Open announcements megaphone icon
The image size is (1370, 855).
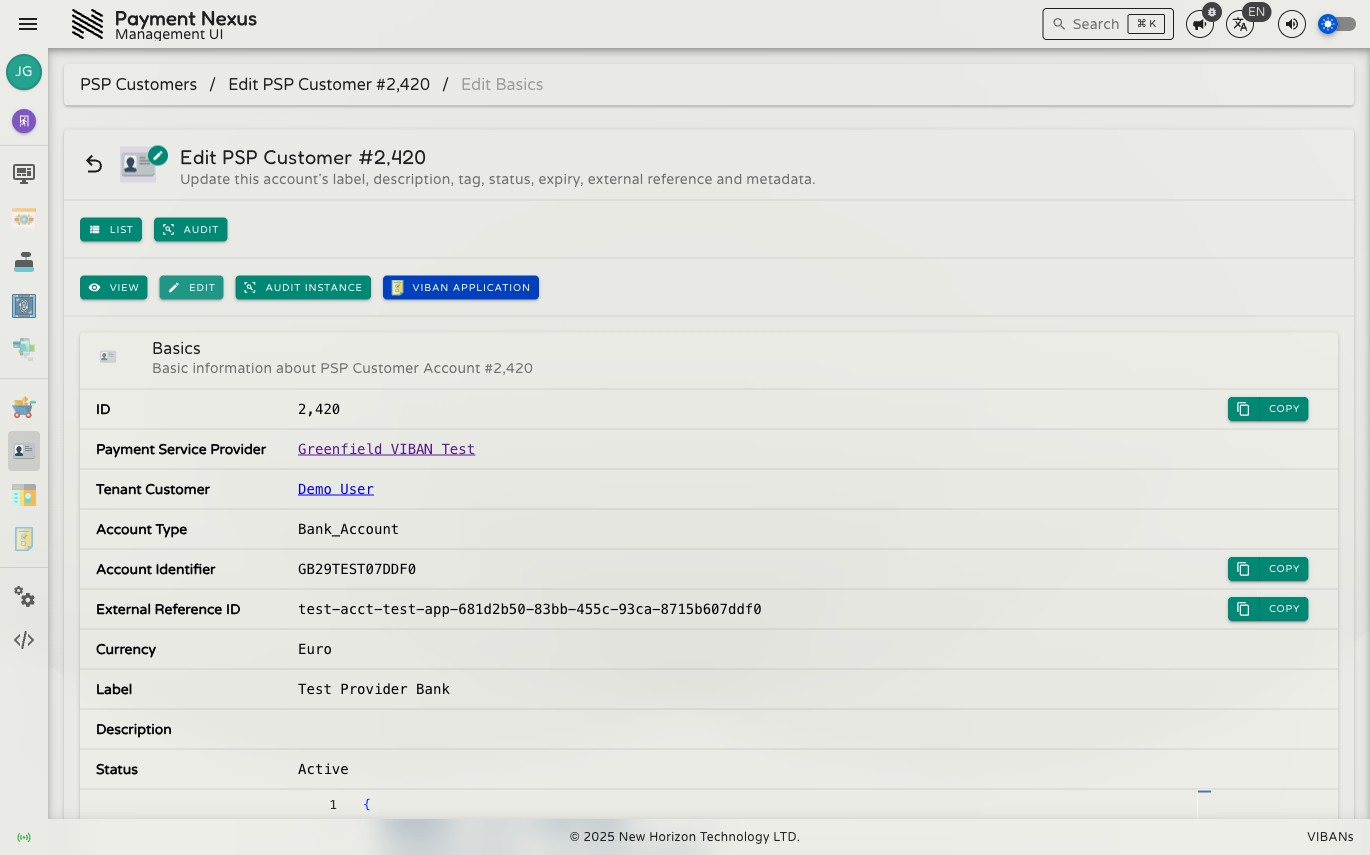click(1200, 24)
